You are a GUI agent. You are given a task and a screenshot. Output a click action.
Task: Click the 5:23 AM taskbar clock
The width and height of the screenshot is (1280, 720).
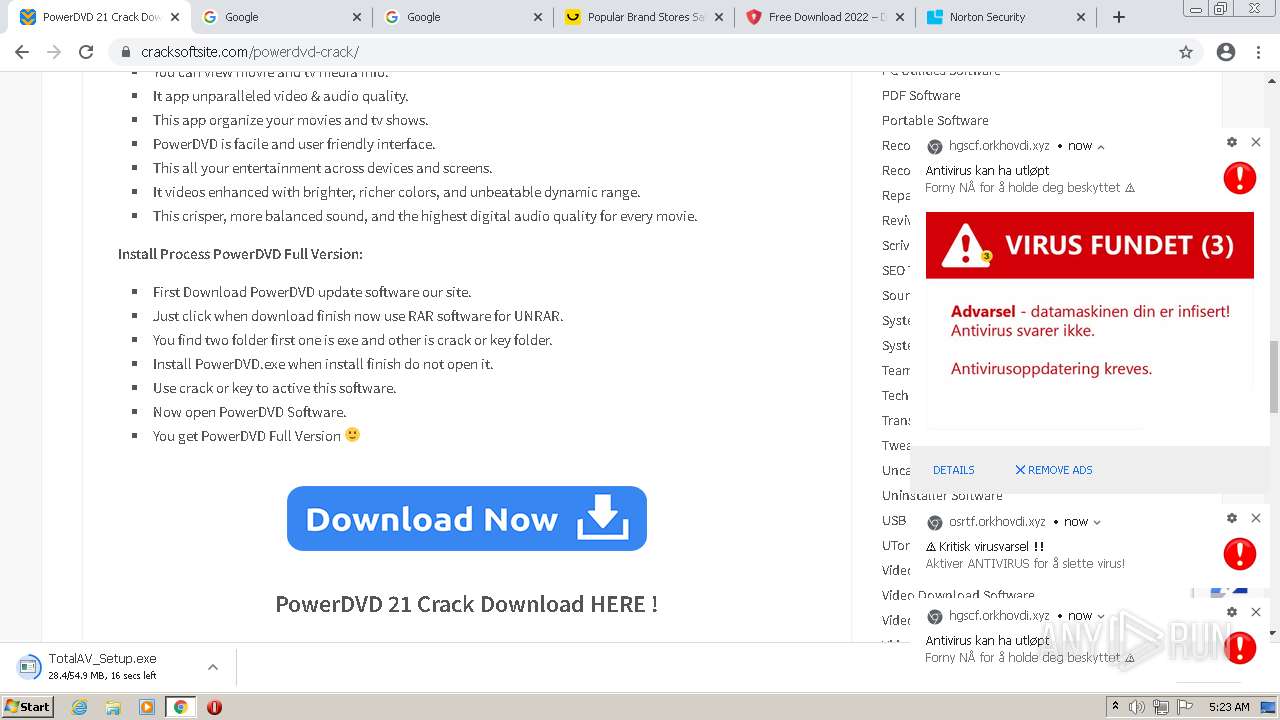click(x=1229, y=707)
